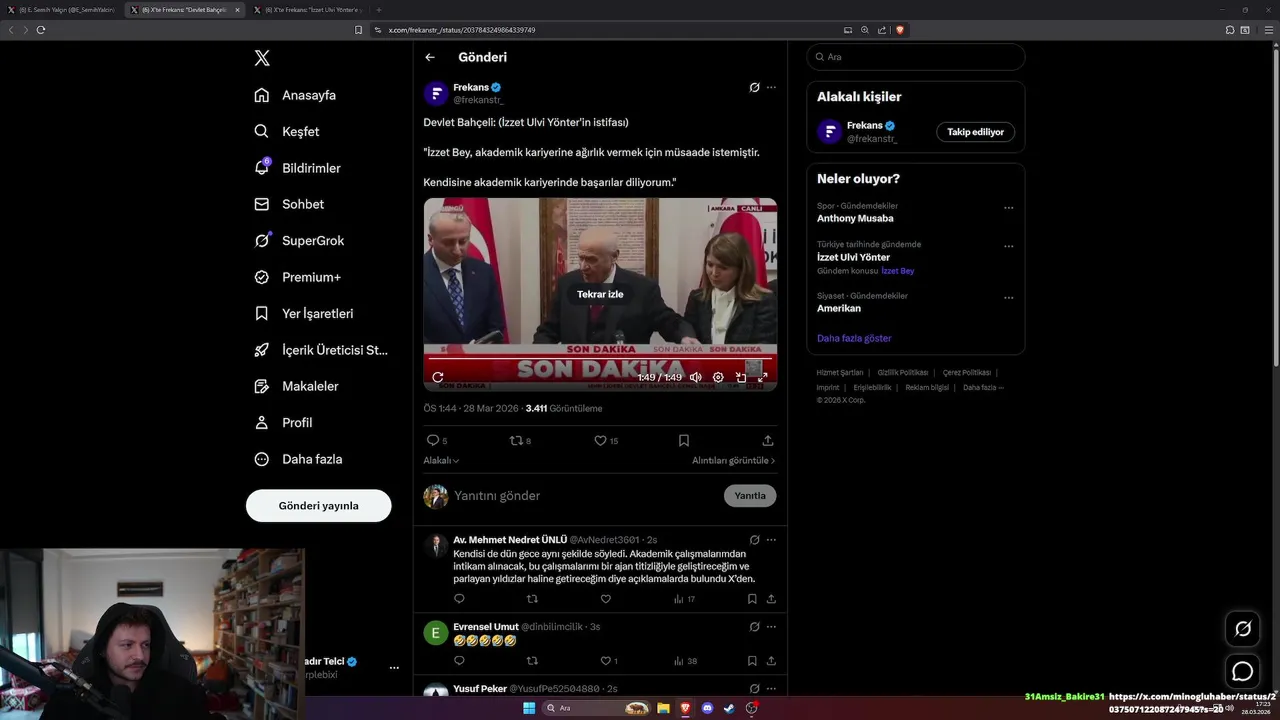Click Takip ediliyor button for Frekans
This screenshot has height=720, width=1280.
click(975, 132)
